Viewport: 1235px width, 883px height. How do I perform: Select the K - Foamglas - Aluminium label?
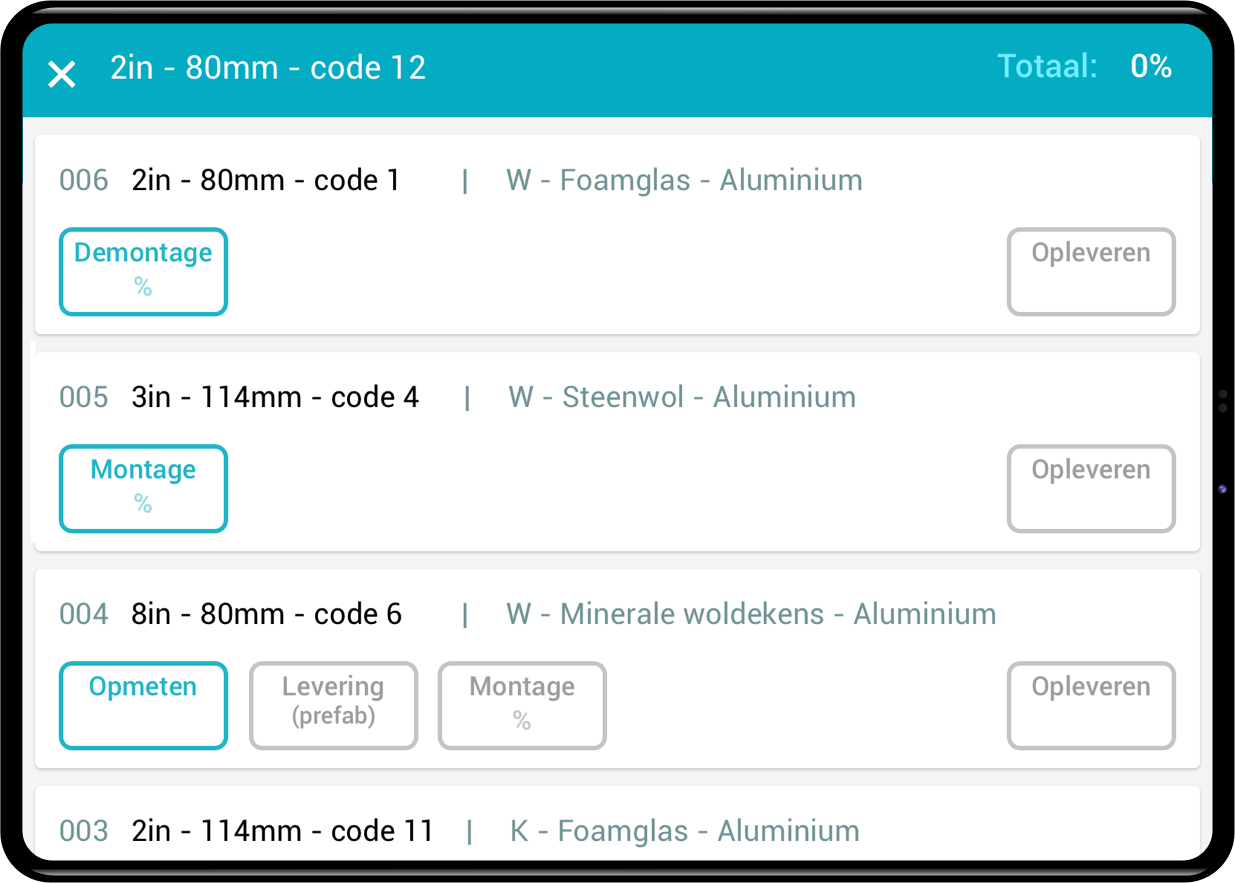pyautogui.click(x=685, y=832)
